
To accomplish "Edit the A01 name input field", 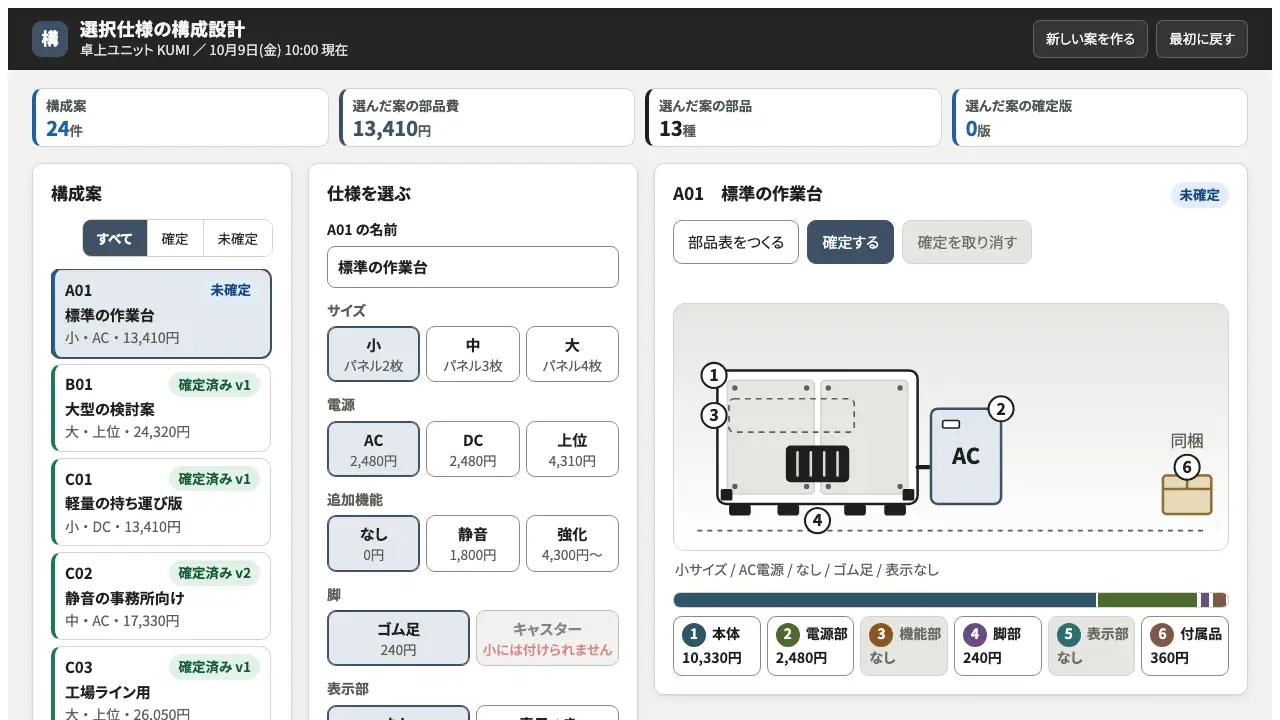I will tap(473, 267).
